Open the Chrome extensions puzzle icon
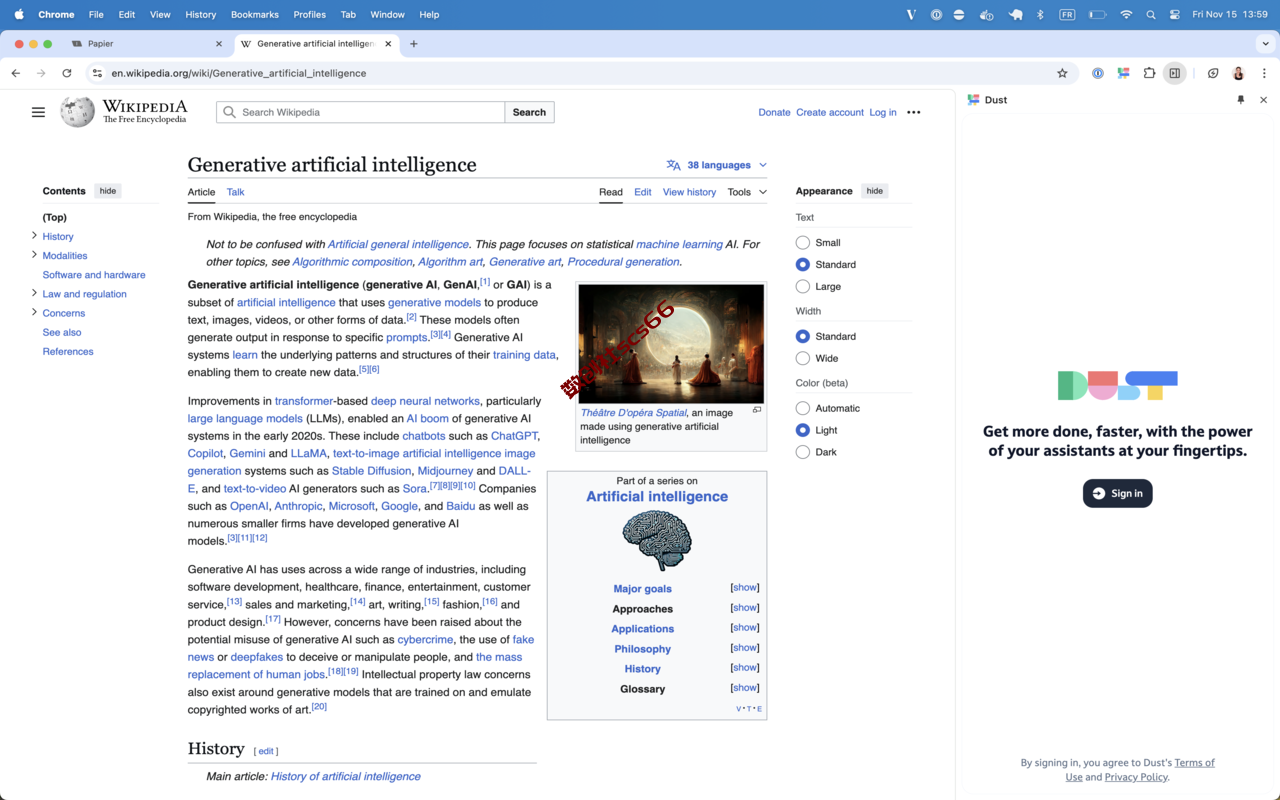This screenshot has width=1280, height=800. [x=1149, y=73]
